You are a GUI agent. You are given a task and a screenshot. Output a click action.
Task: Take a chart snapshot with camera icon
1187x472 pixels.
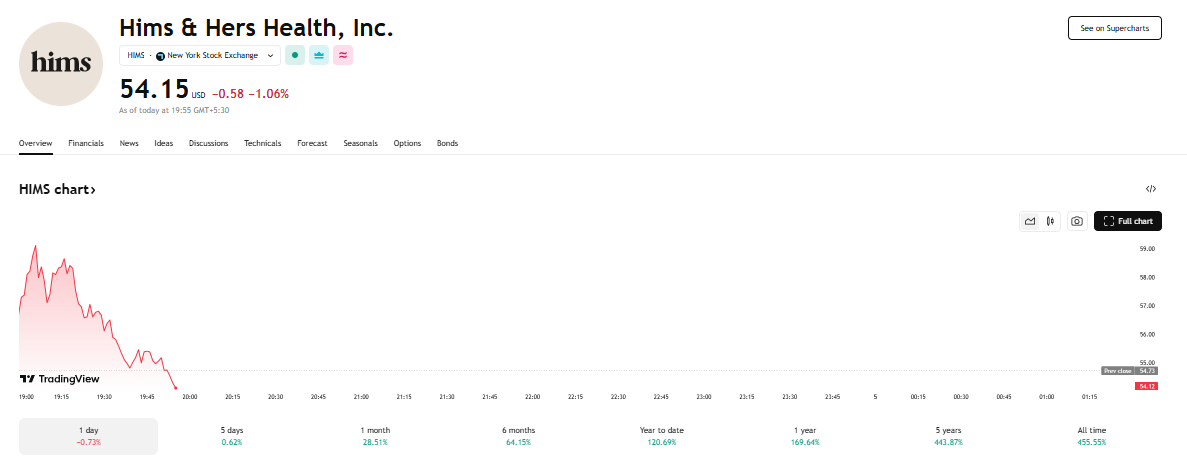[1077, 221]
